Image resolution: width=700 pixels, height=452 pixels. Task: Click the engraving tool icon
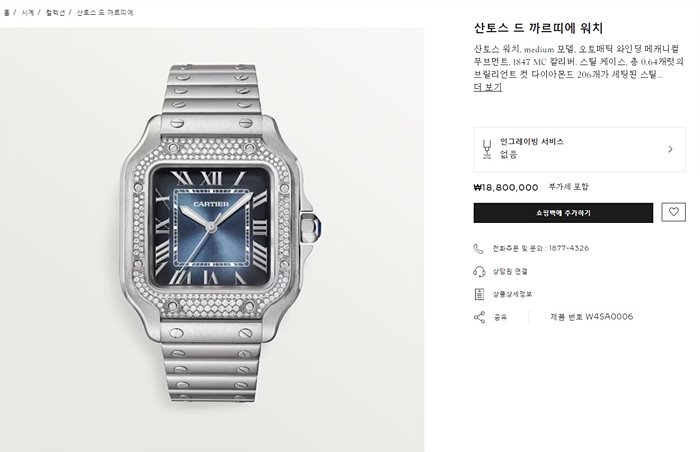tap(487, 149)
